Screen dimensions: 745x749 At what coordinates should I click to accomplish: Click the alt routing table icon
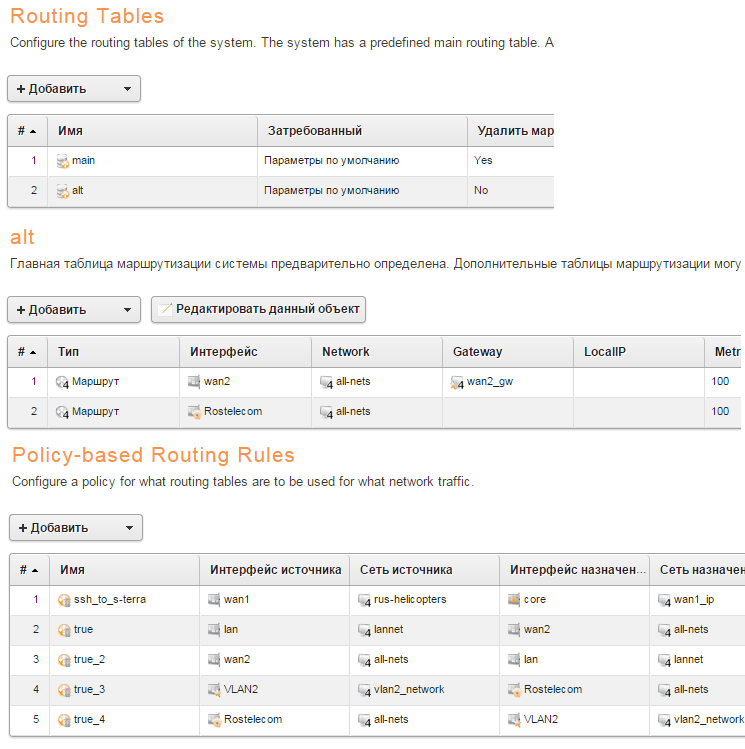[63, 191]
